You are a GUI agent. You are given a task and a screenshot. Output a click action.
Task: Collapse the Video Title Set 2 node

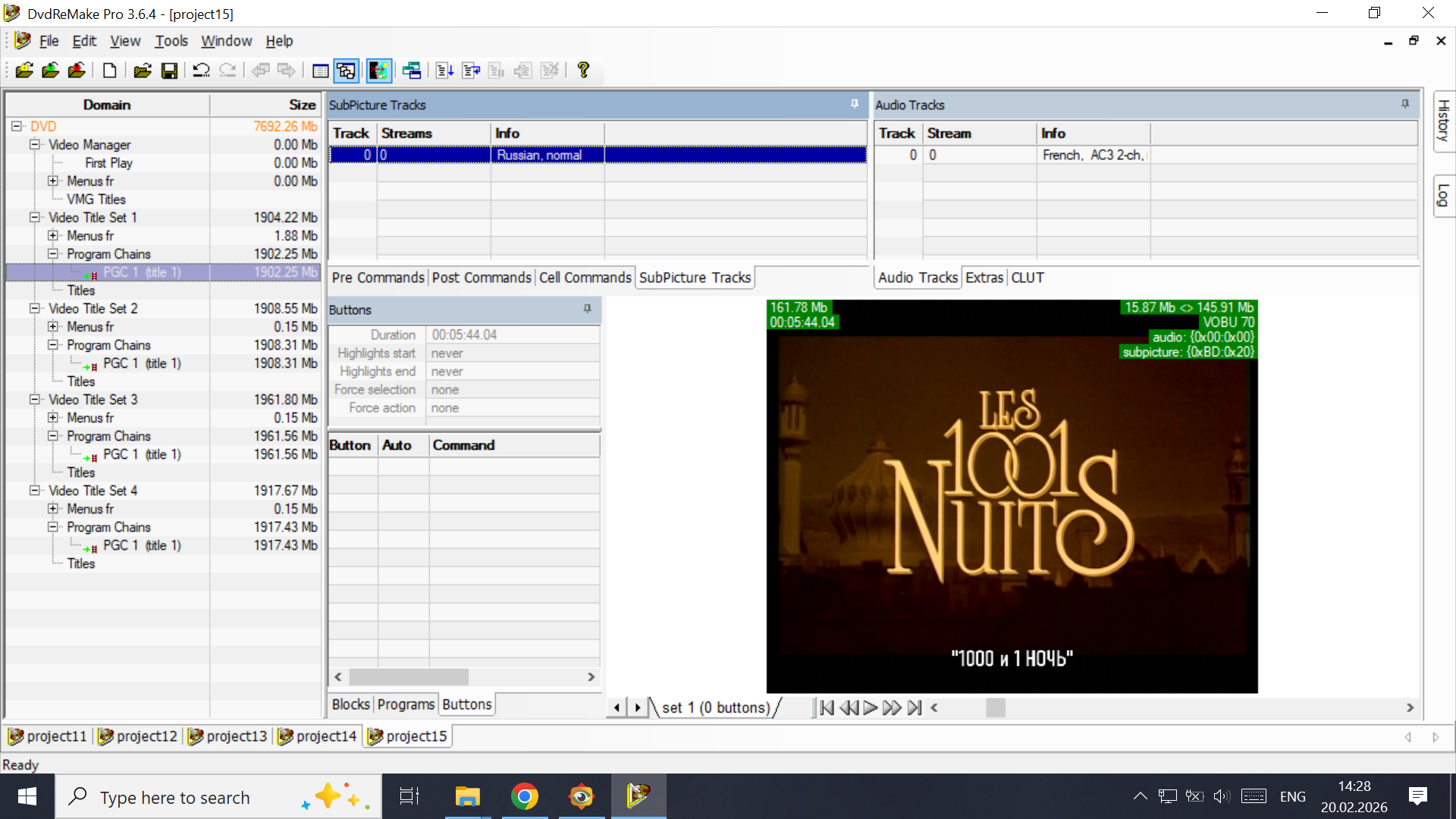click(35, 309)
